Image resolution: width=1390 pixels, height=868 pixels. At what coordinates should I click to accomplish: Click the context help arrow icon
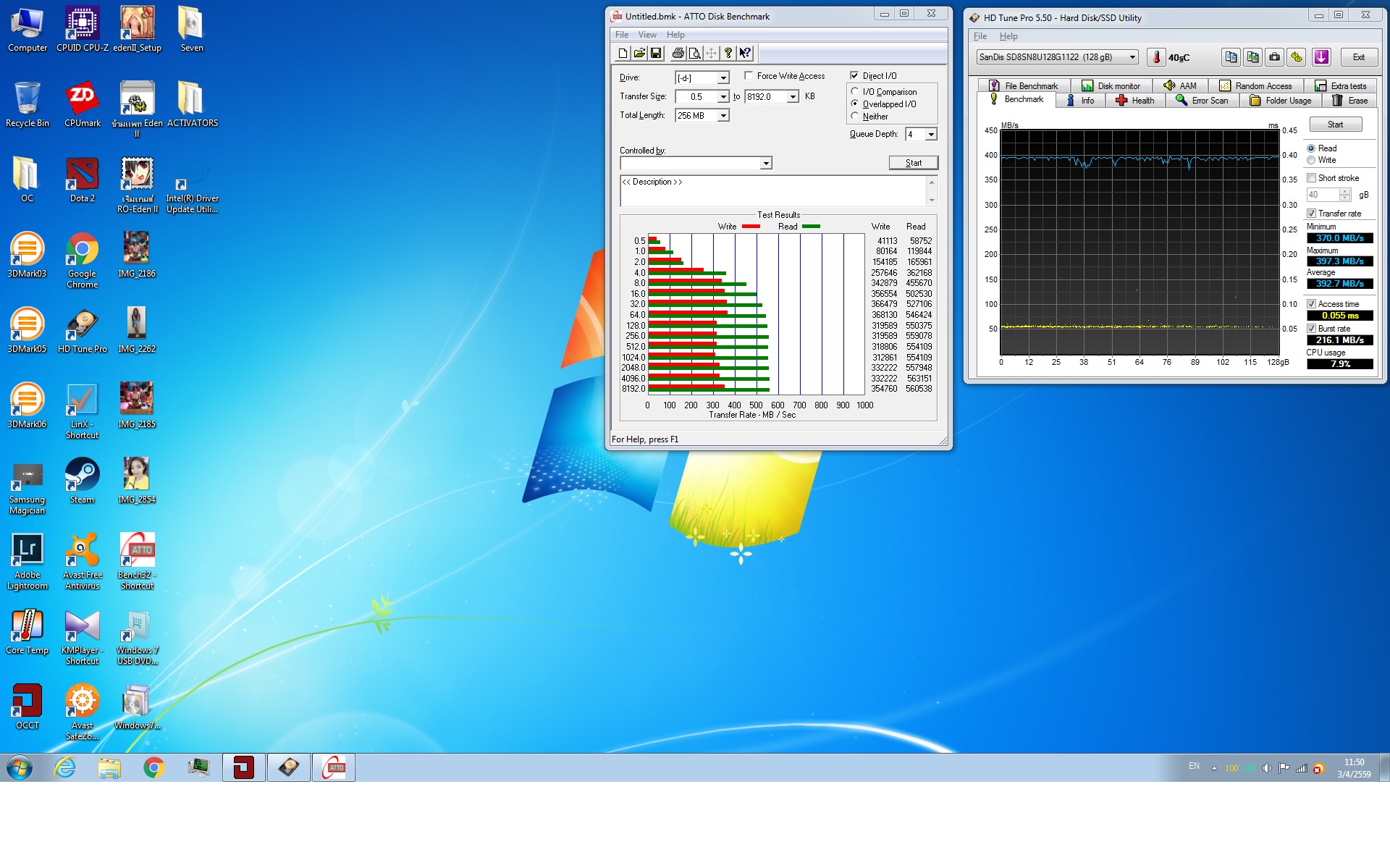(745, 53)
